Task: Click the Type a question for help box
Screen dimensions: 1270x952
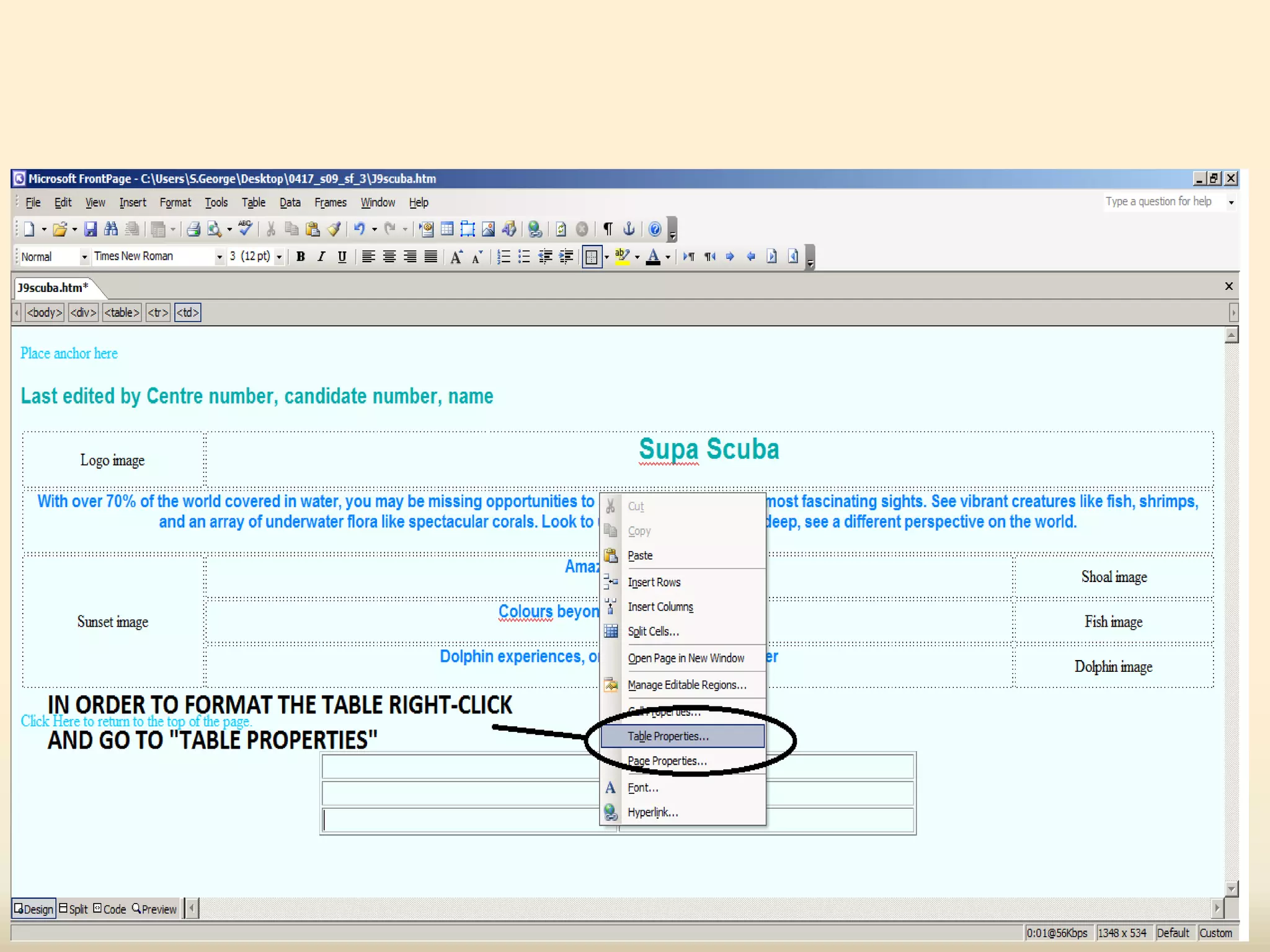Action: click(x=1158, y=201)
